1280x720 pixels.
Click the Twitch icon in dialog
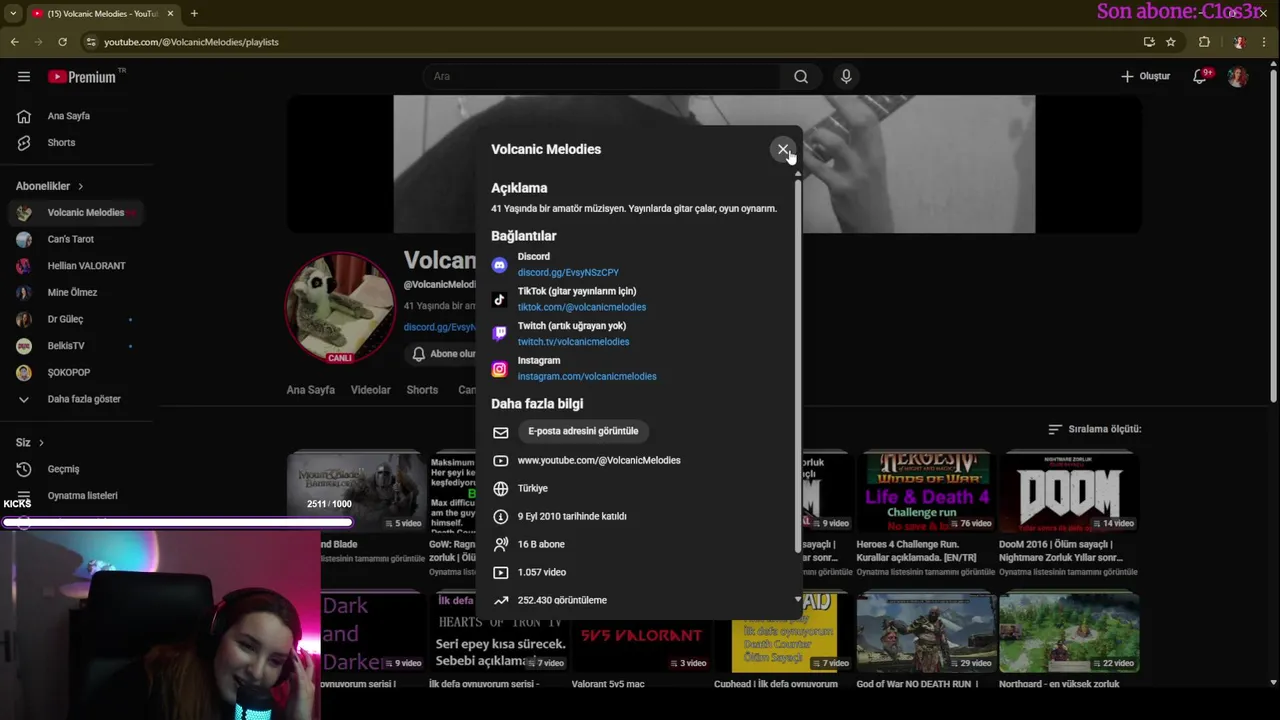499,334
